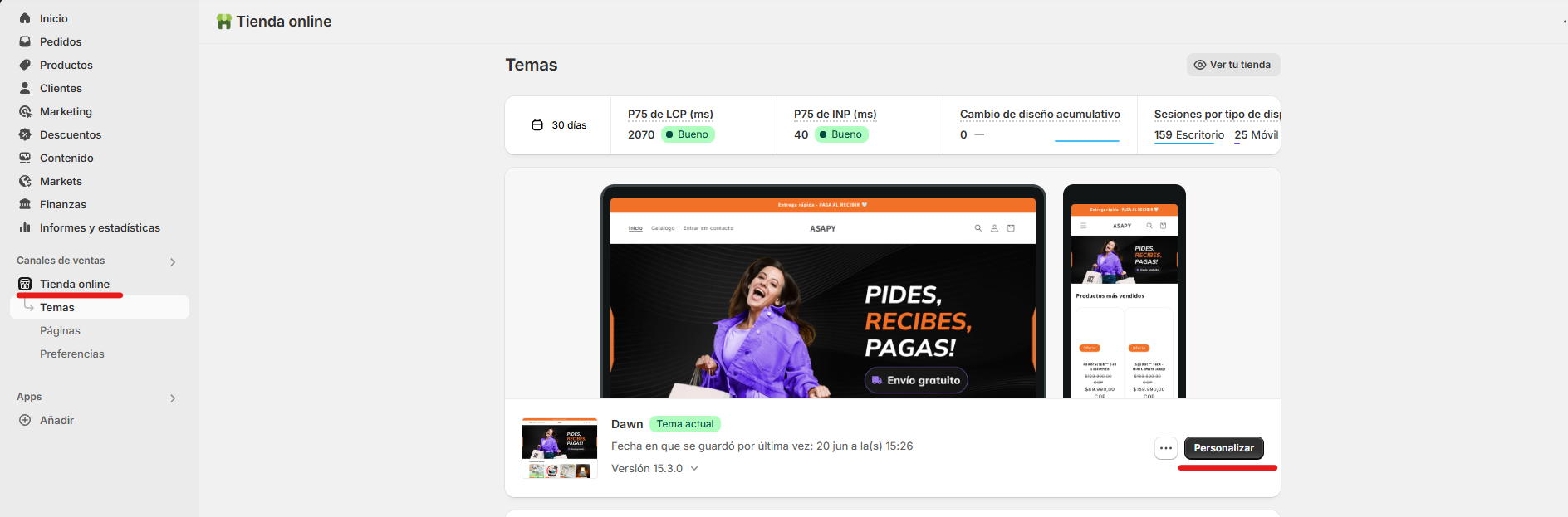This screenshot has height=517, width=1568.
Task: Open Preferencias under Tienda online
Action: (72, 354)
